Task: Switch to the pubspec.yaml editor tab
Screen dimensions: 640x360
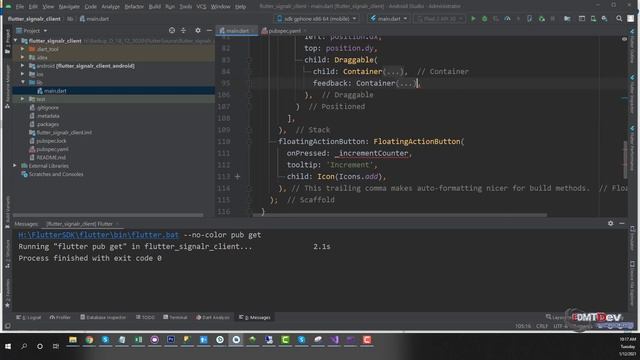Action: (x=284, y=31)
